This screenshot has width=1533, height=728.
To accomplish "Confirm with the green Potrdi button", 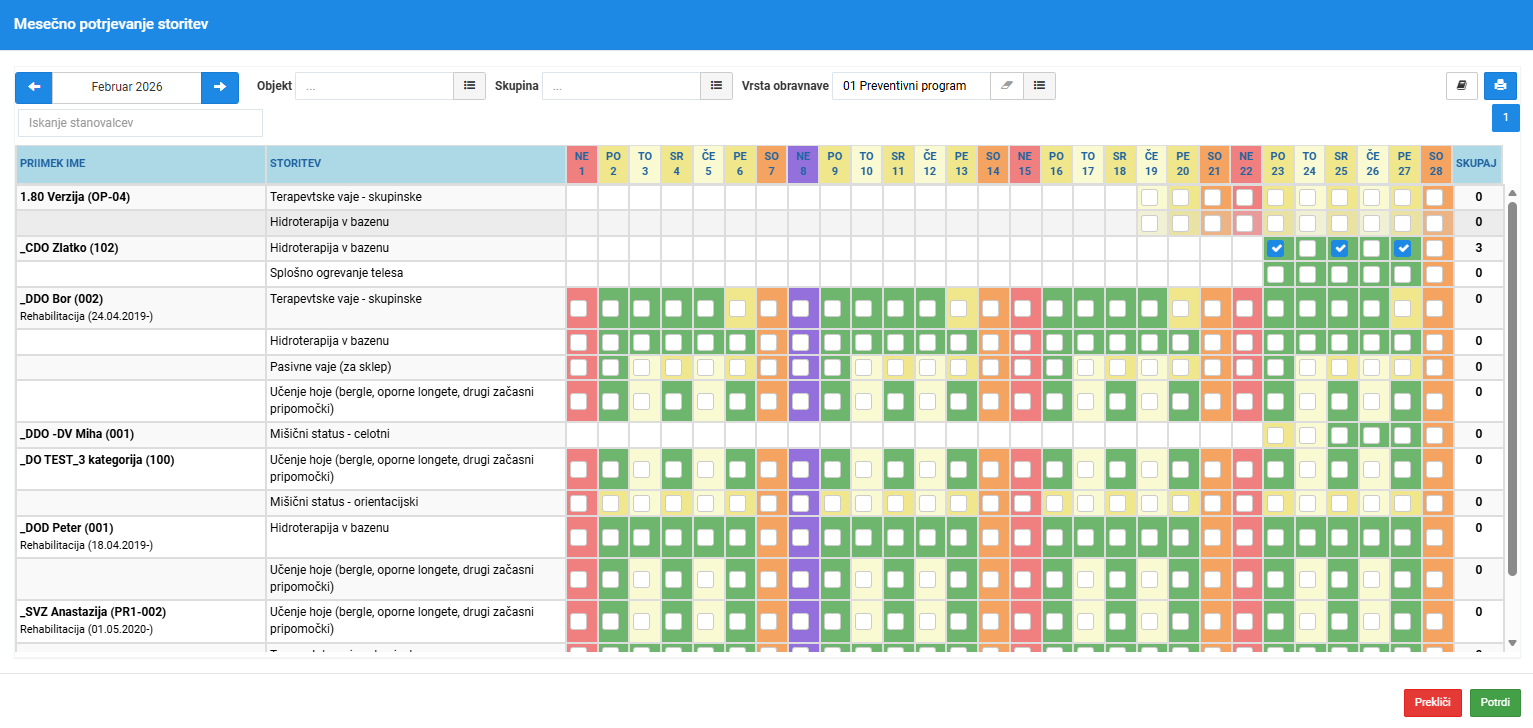I will click(x=1495, y=702).
